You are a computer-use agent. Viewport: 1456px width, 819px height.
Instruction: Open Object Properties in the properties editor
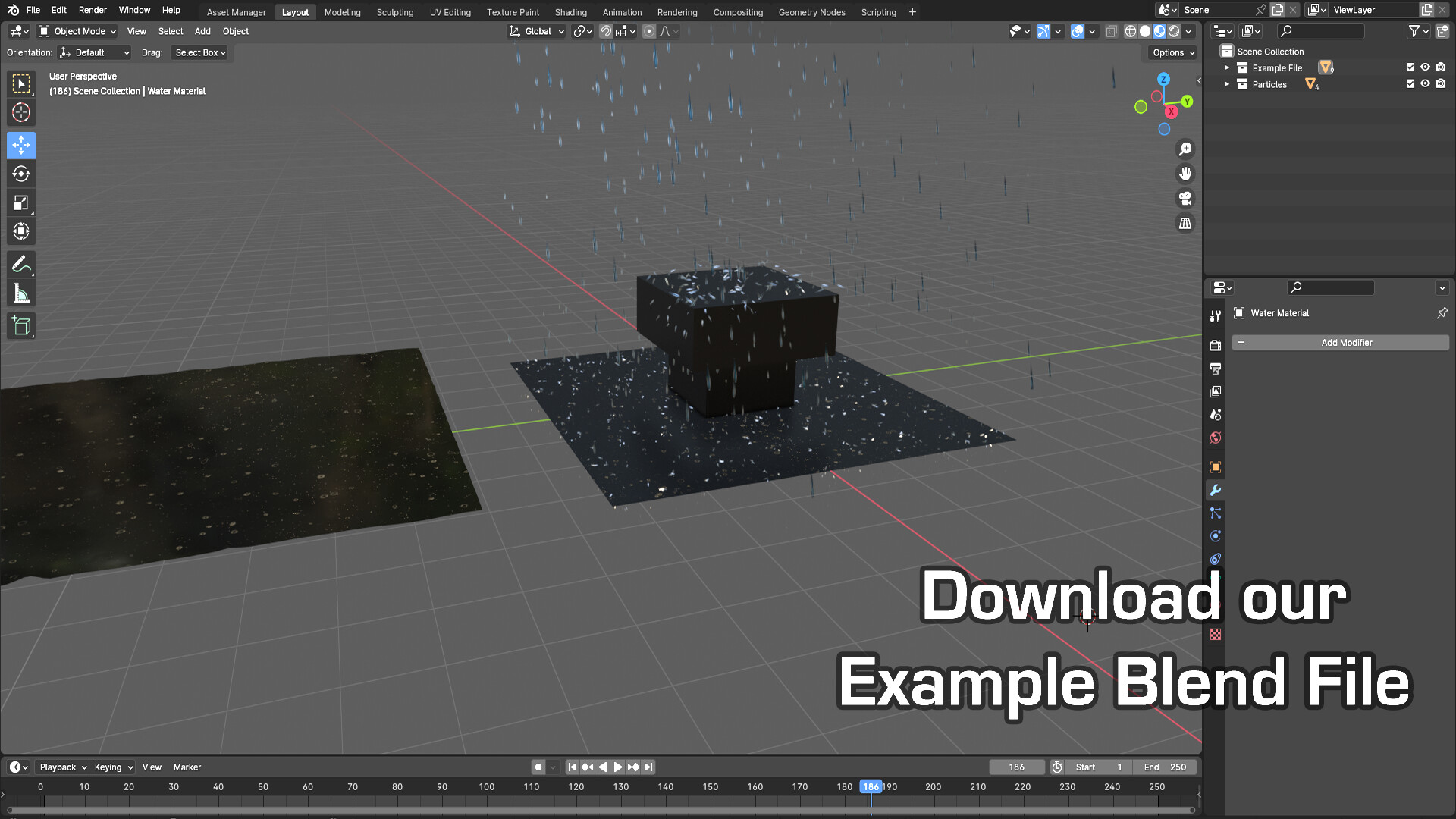(x=1215, y=467)
